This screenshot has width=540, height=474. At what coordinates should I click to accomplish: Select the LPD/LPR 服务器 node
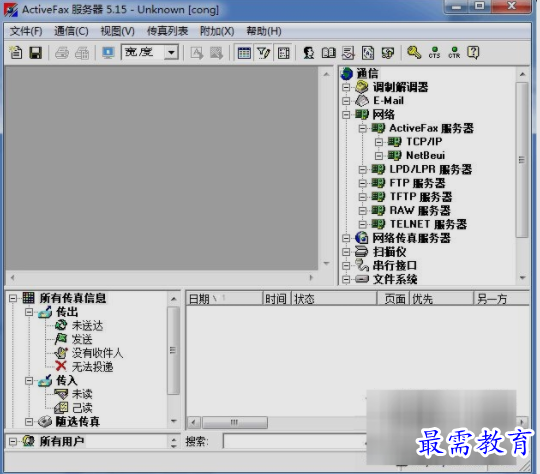[x=430, y=169]
